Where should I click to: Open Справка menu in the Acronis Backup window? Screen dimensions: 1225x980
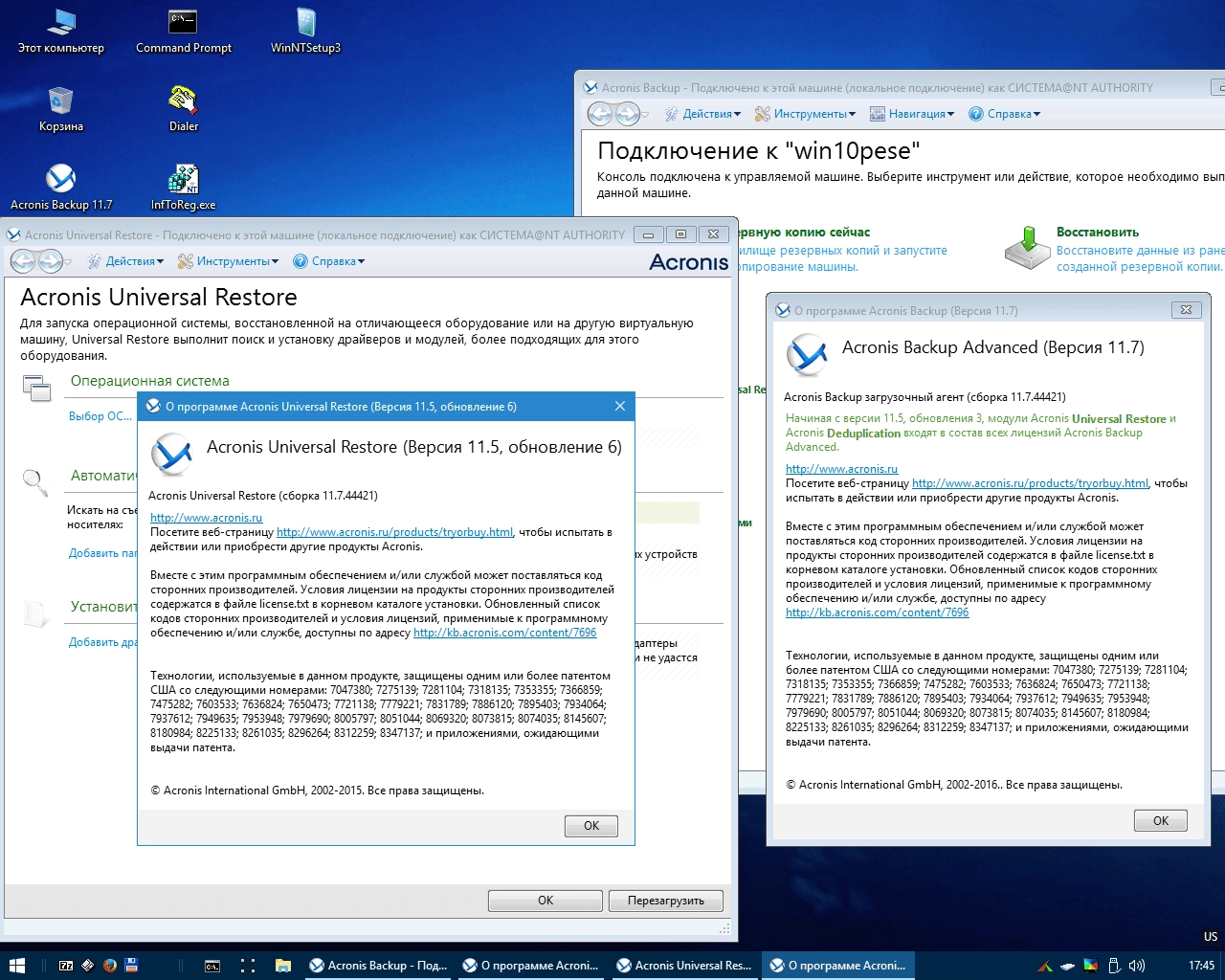click(x=1004, y=114)
